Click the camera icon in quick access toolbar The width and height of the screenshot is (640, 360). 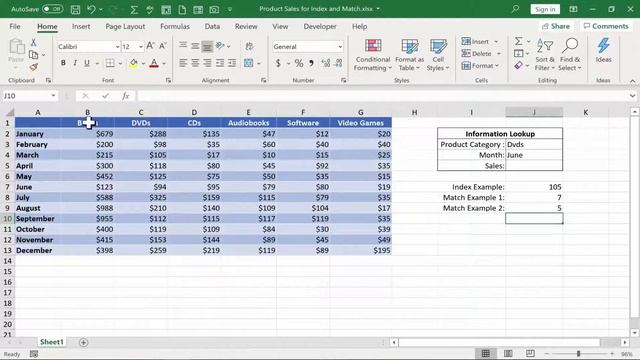[x=214, y=9]
